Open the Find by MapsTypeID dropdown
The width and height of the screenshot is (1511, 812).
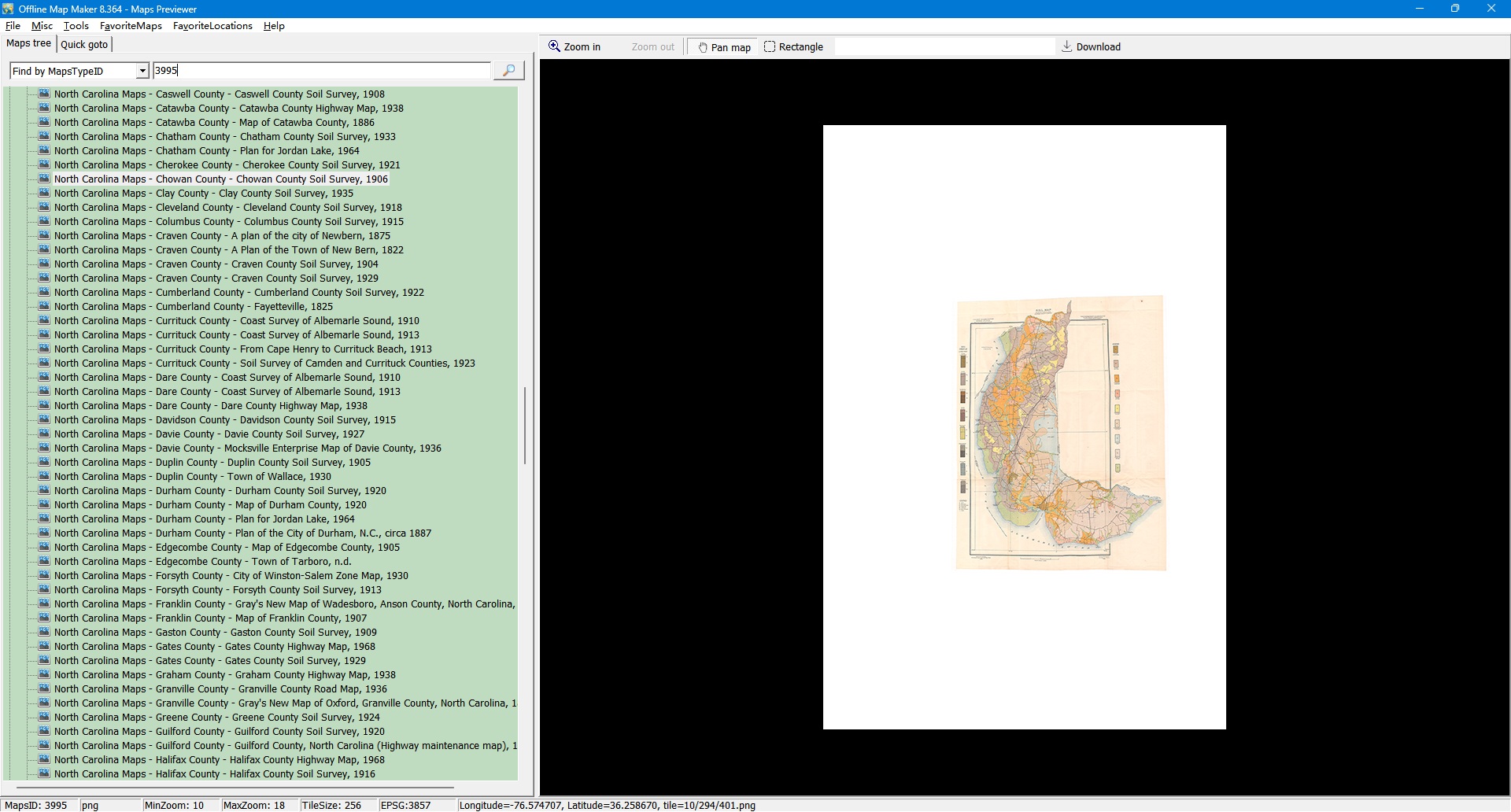click(x=142, y=72)
